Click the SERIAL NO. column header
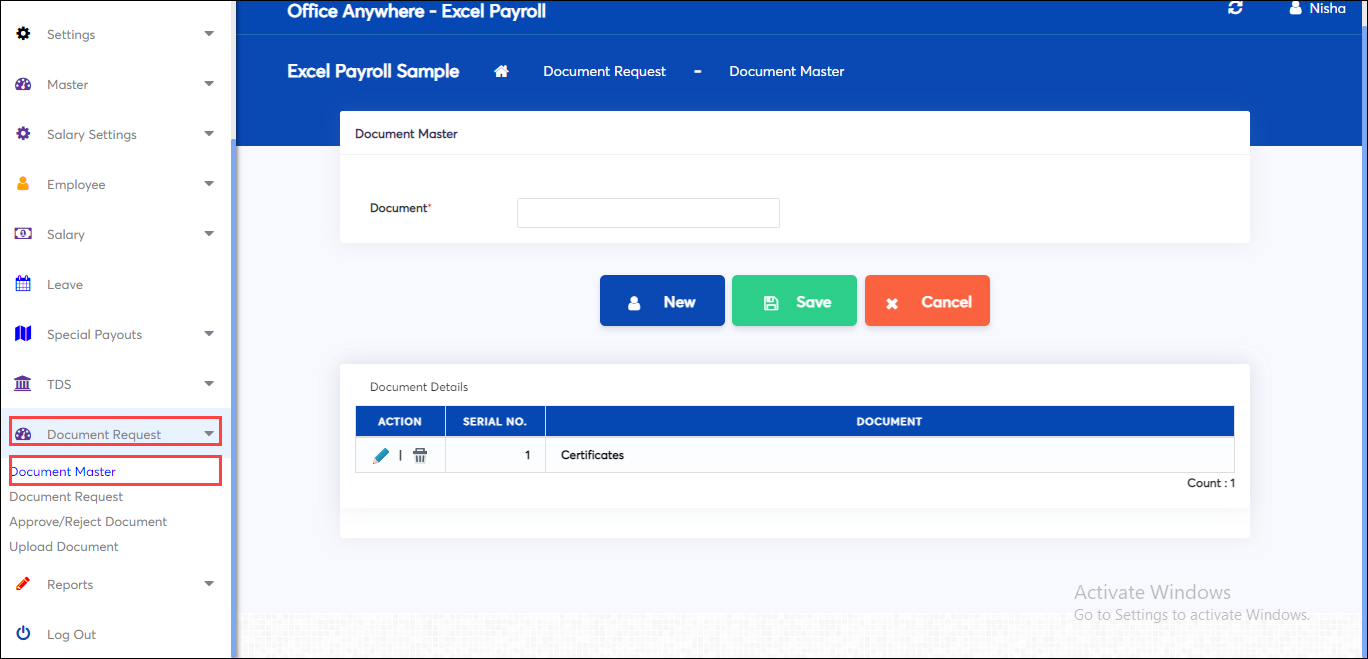The height and width of the screenshot is (659, 1368). coord(495,421)
